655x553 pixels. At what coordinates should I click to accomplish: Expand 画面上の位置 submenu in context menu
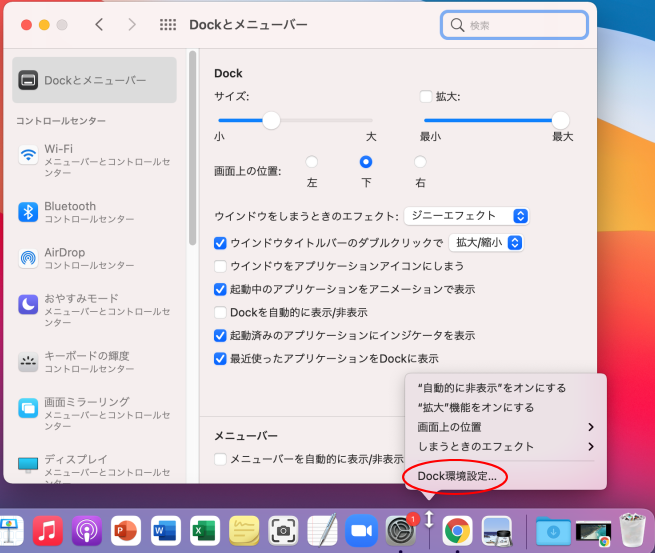(x=506, y=427)
